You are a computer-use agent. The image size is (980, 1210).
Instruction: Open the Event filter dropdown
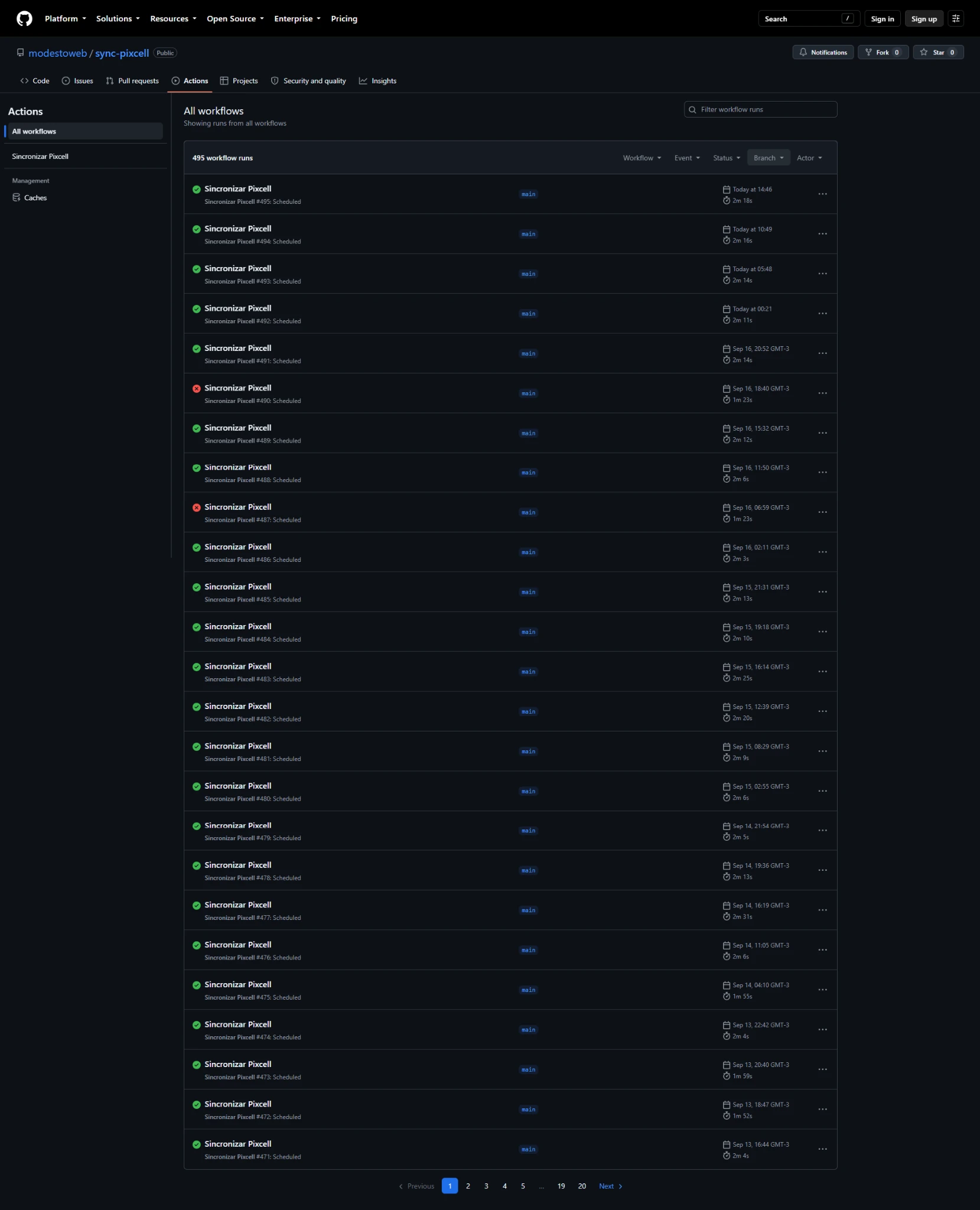click(687, 158)
